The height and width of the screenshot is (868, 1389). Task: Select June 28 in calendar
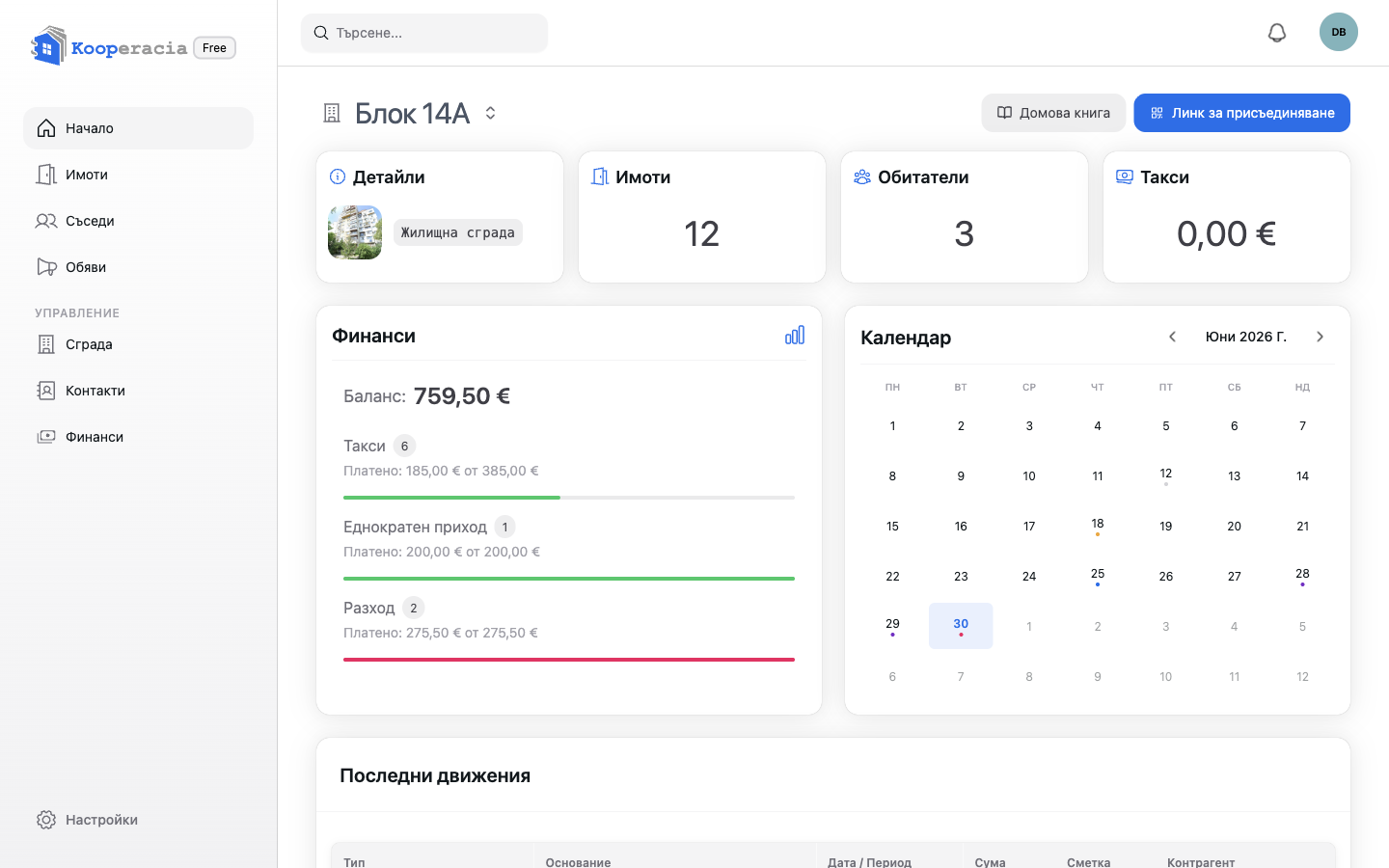1302,576
